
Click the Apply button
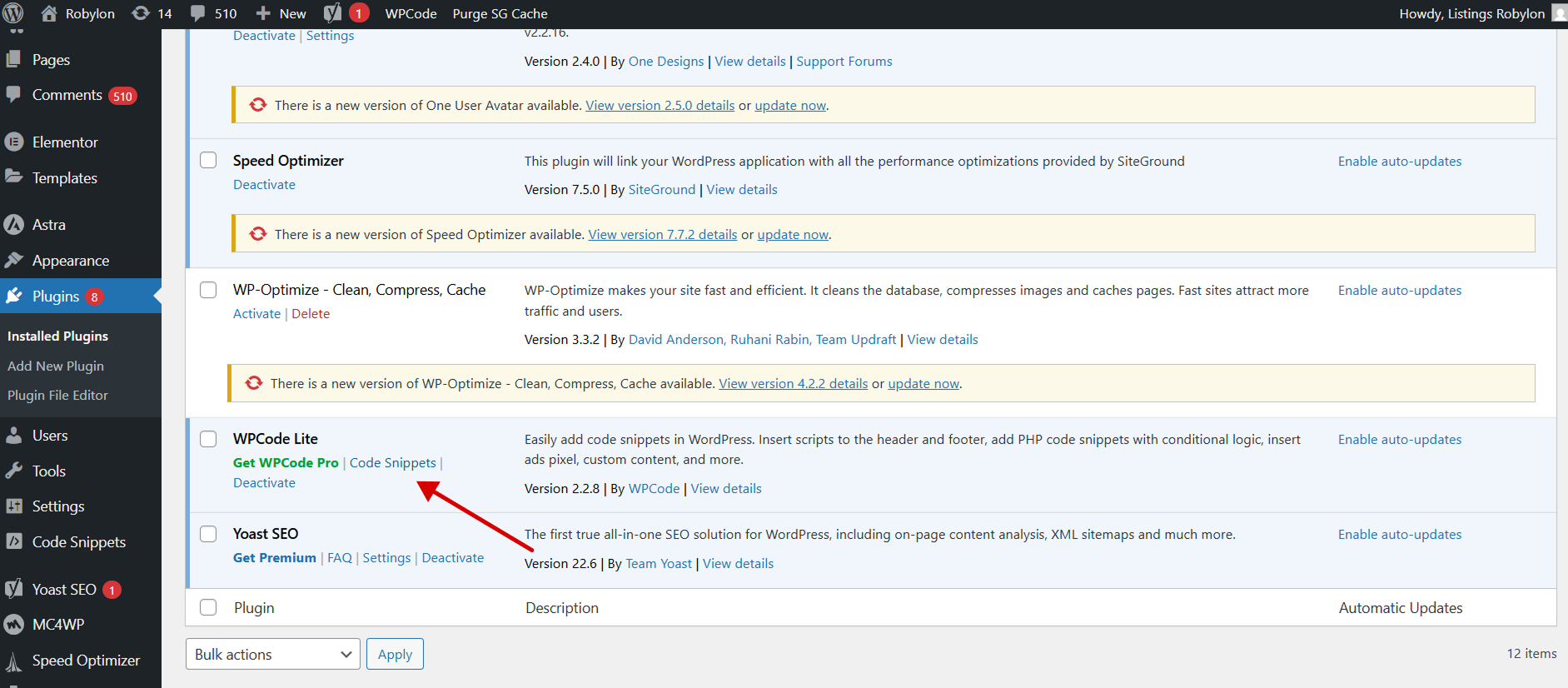[396, 654]
